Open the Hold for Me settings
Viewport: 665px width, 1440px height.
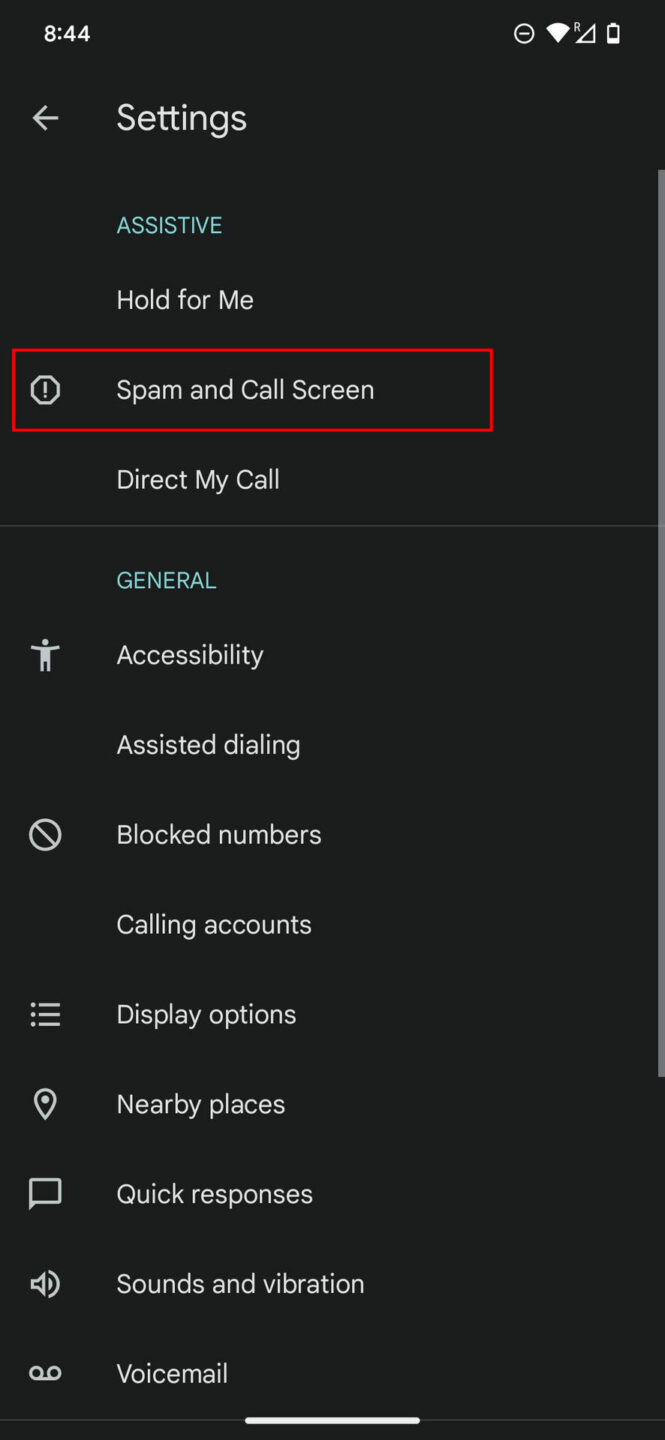(185, 299)
